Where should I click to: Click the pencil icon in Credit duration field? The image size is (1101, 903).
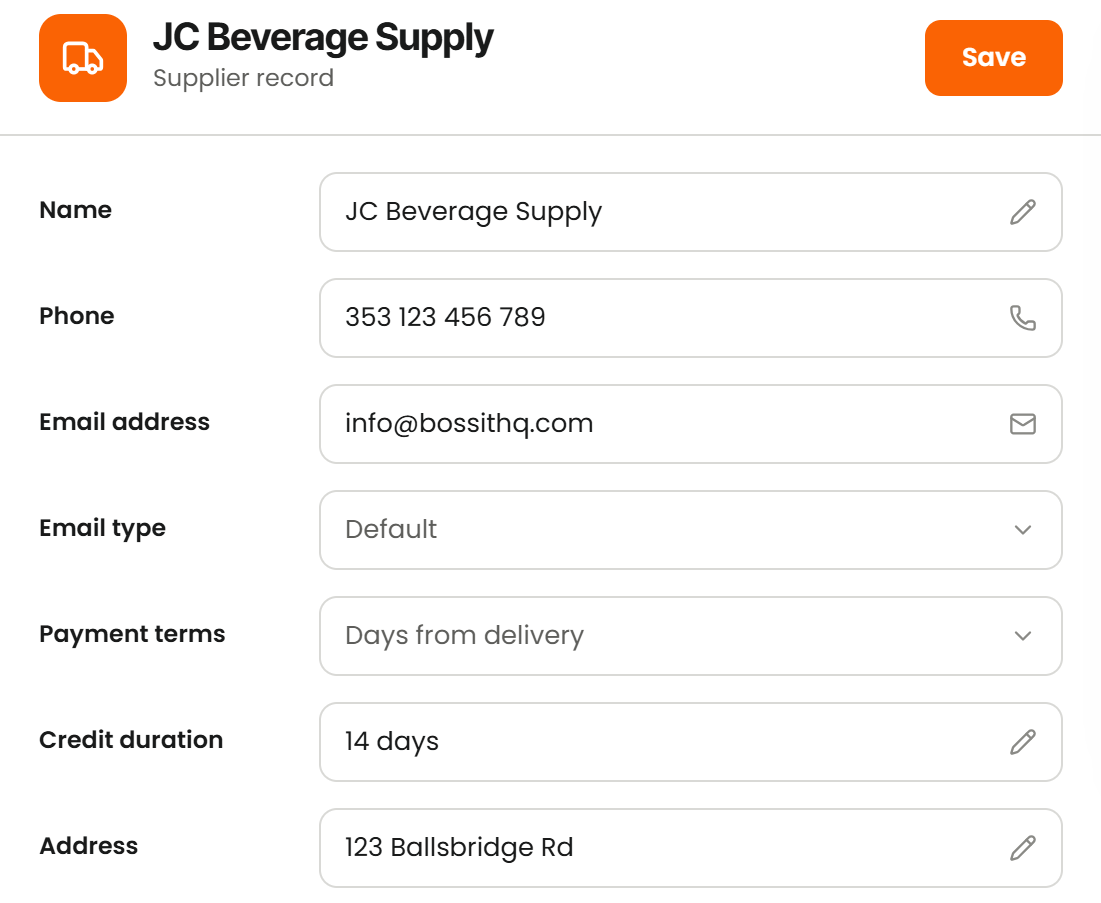1022,742
